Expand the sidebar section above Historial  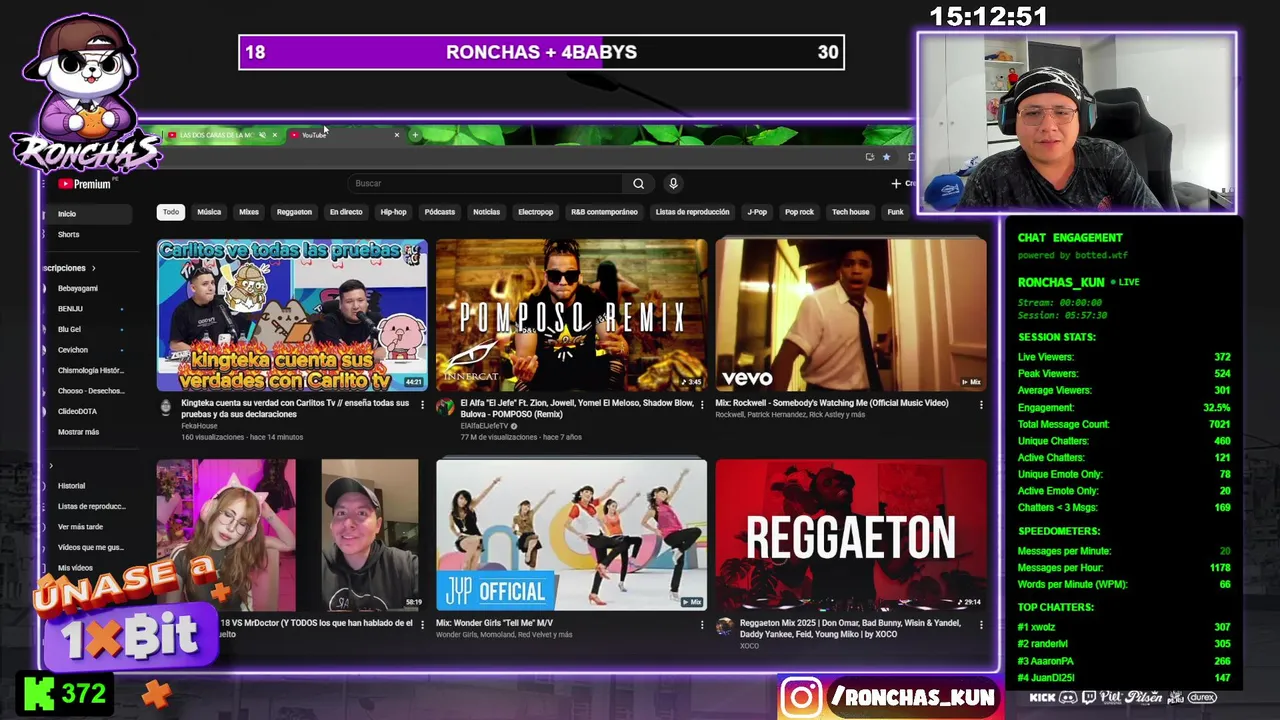51,465
